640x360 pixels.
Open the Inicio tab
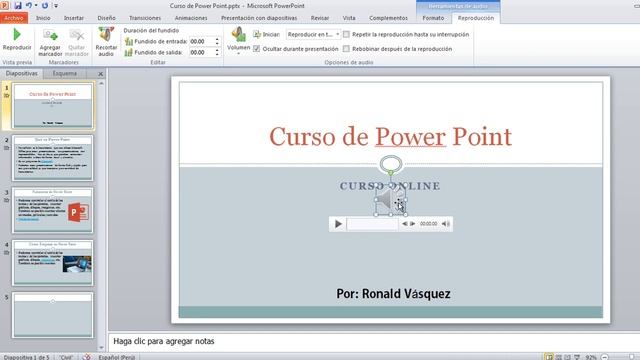43,18
